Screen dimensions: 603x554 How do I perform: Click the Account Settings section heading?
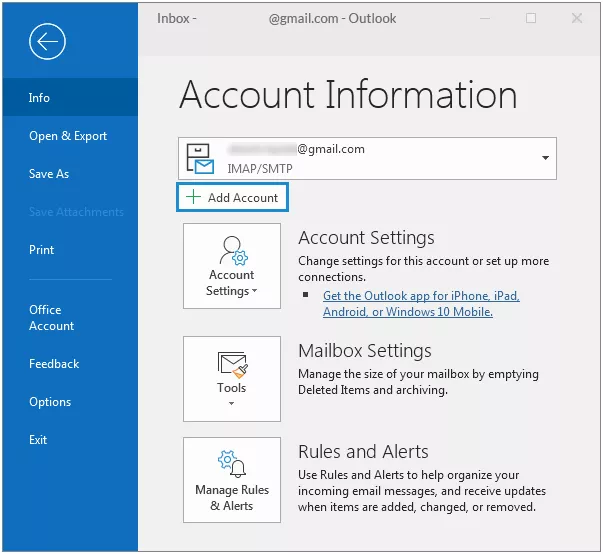[x=366, y=238]
